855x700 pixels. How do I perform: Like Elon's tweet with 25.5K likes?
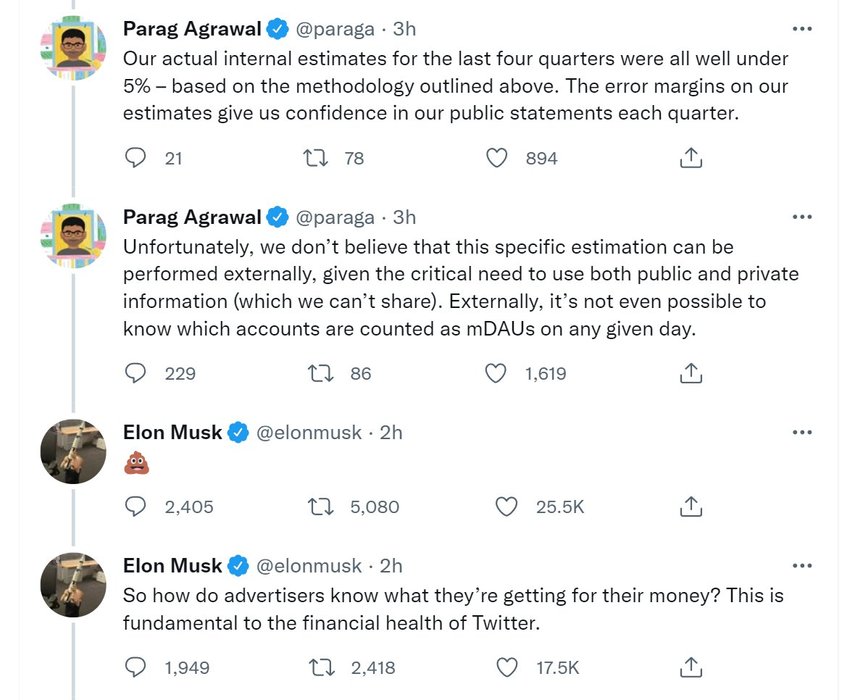[507, 507]
